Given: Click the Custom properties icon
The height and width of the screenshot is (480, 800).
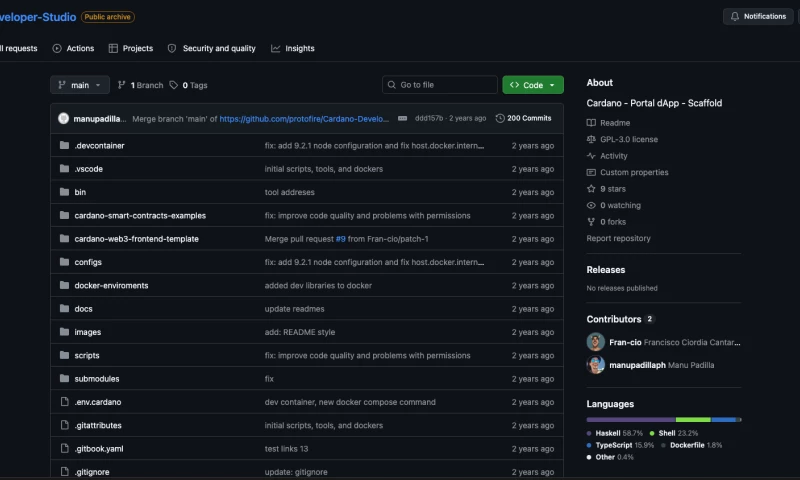Looking at the screenshot, I should point(591,172).
